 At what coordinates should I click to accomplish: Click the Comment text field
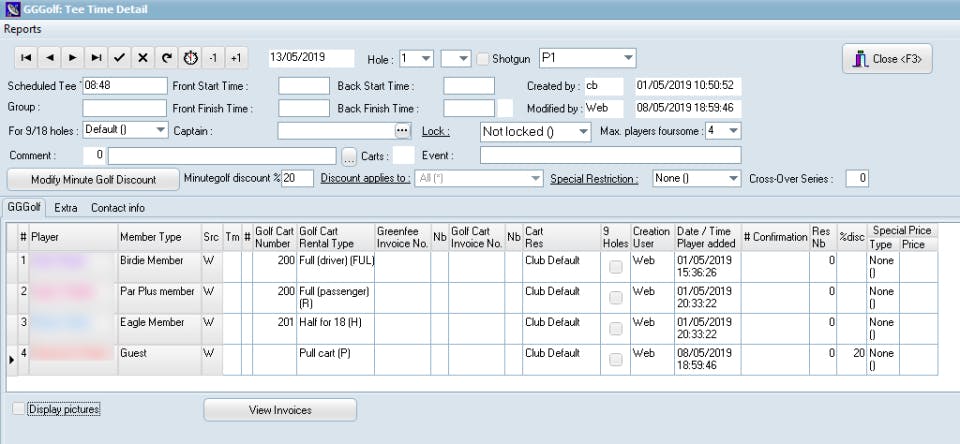[222, 156]
